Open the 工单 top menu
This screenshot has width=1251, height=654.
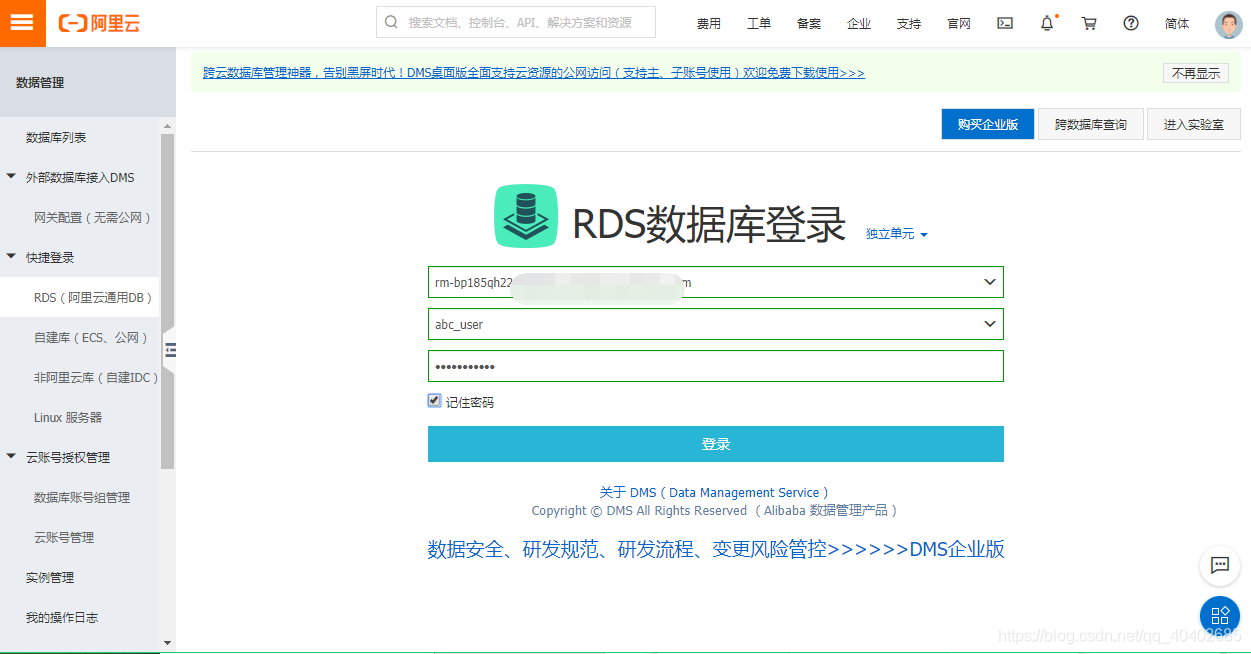(x=759, y=23)
